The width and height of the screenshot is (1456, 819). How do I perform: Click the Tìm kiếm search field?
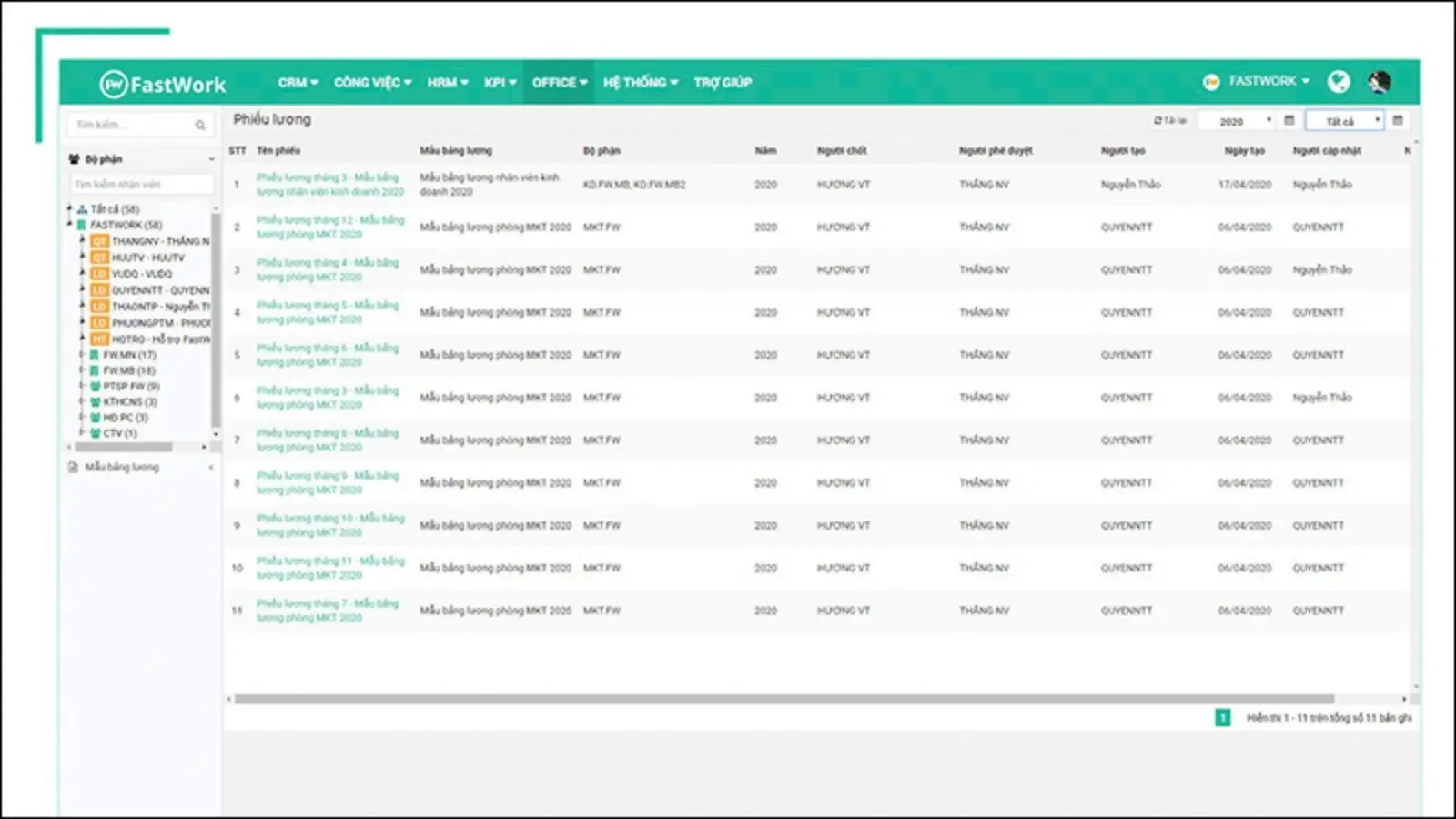pos(140,125)
